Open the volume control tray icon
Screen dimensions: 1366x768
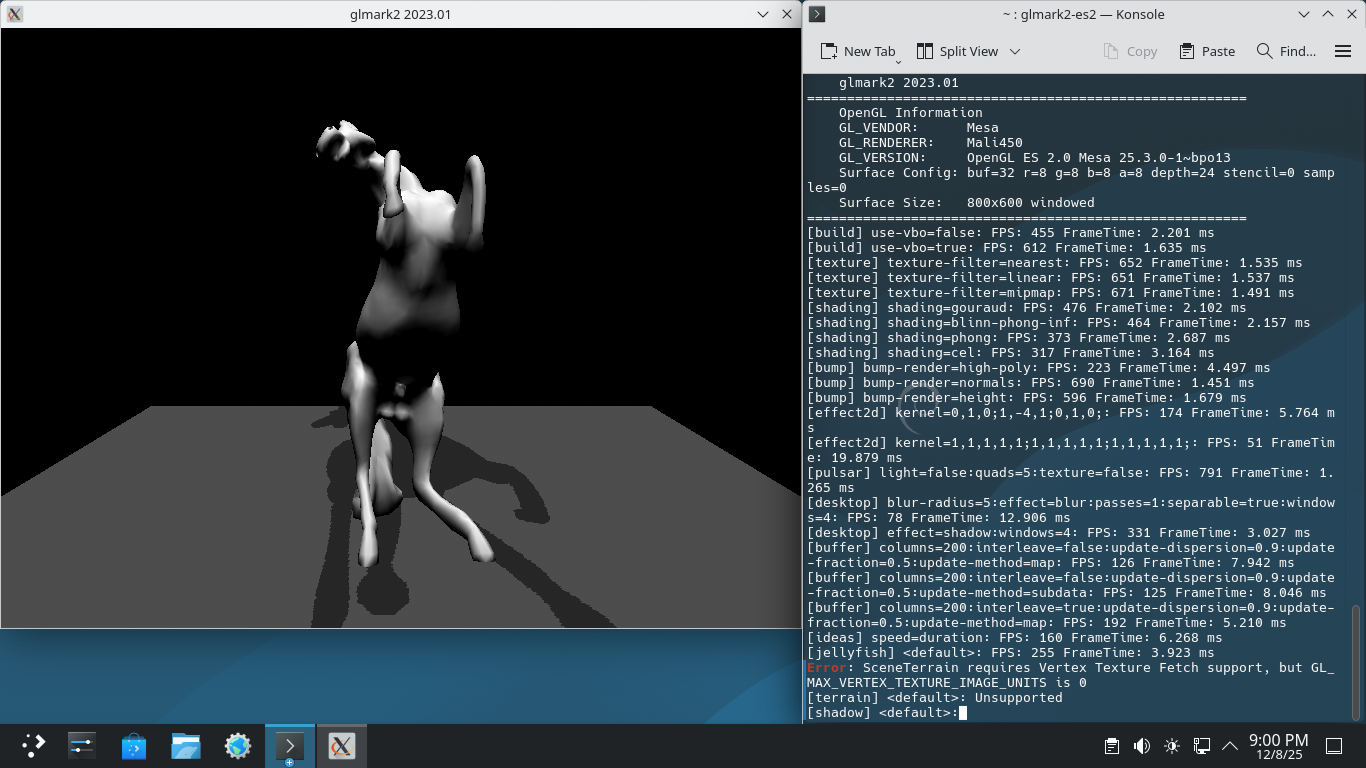[1141, 746]
